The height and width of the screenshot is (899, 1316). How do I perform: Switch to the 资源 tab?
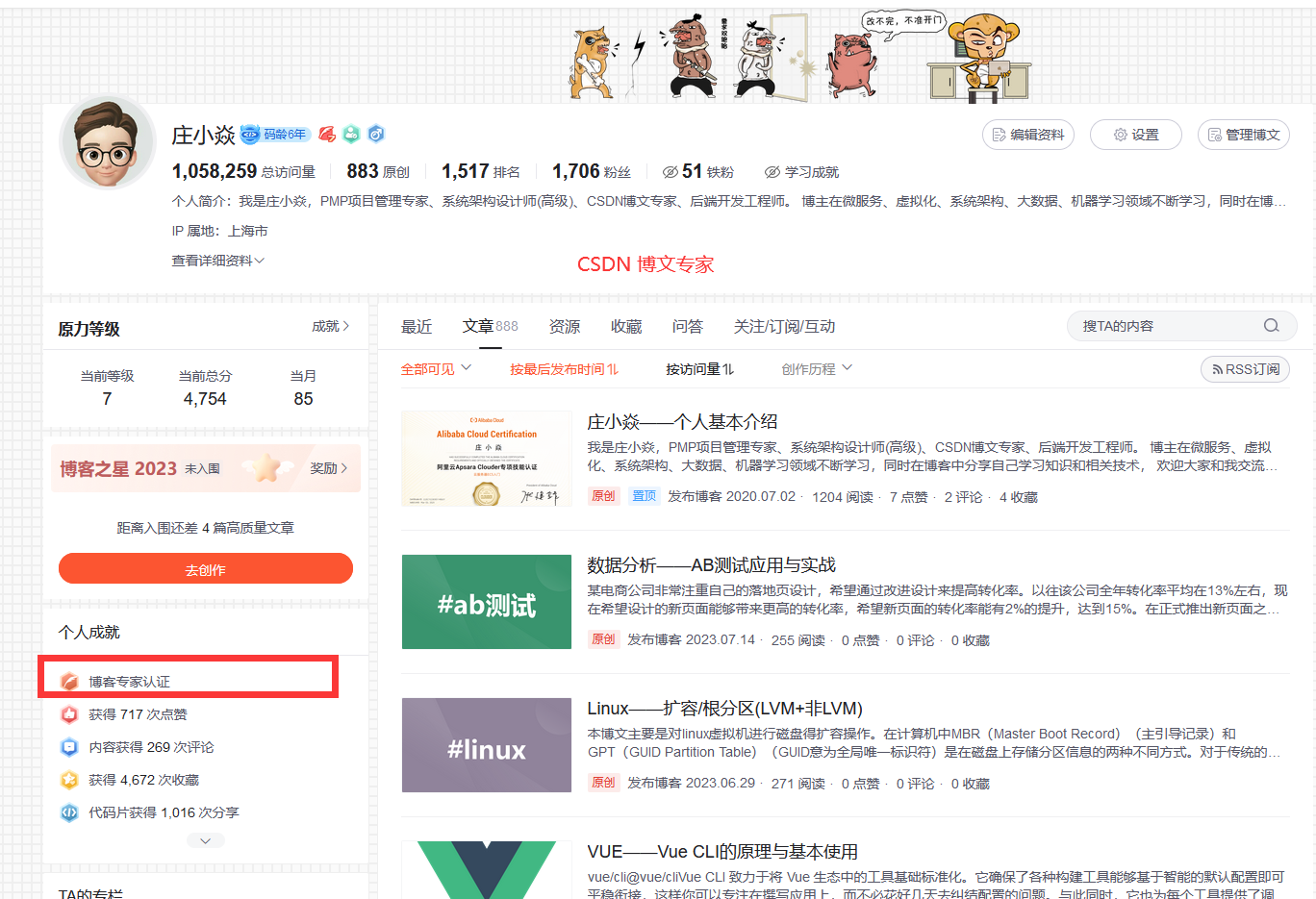click(565, 327)
